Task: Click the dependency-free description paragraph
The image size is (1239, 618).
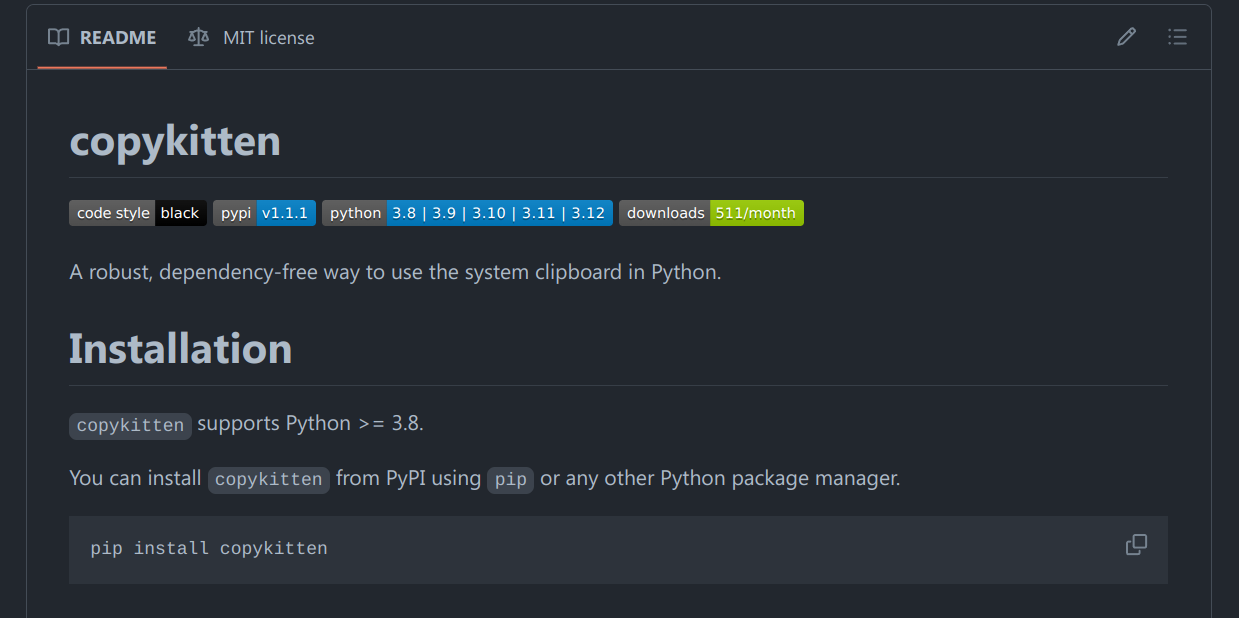Action: tap(395, 272)
